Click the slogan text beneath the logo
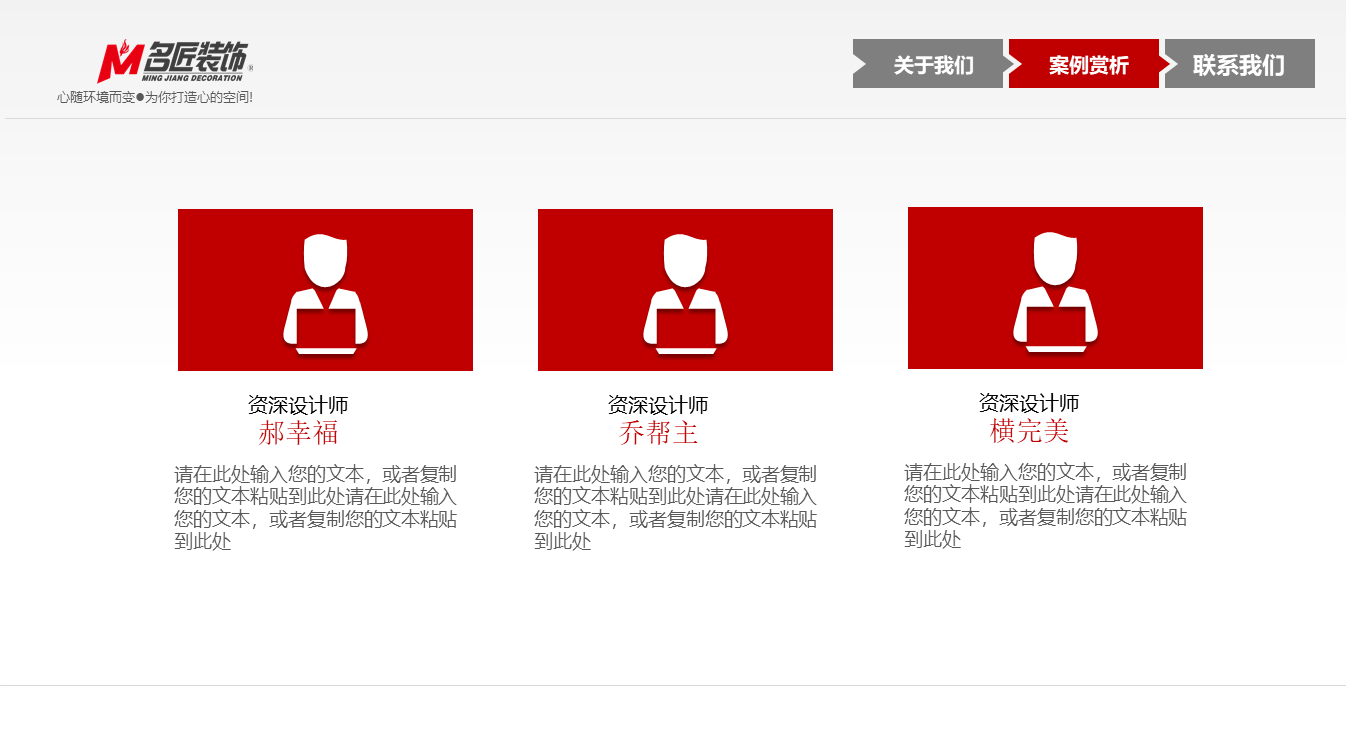 click(155, 97)
